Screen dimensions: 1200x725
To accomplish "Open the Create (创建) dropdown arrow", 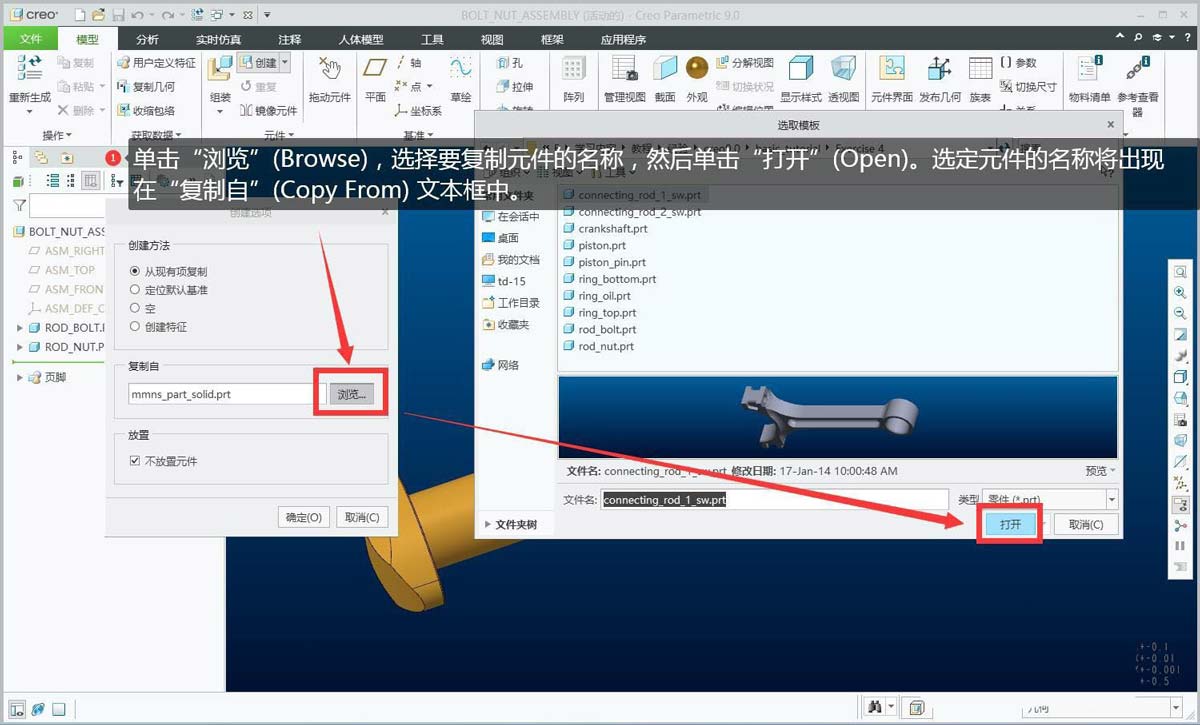I will coord(285,63).
